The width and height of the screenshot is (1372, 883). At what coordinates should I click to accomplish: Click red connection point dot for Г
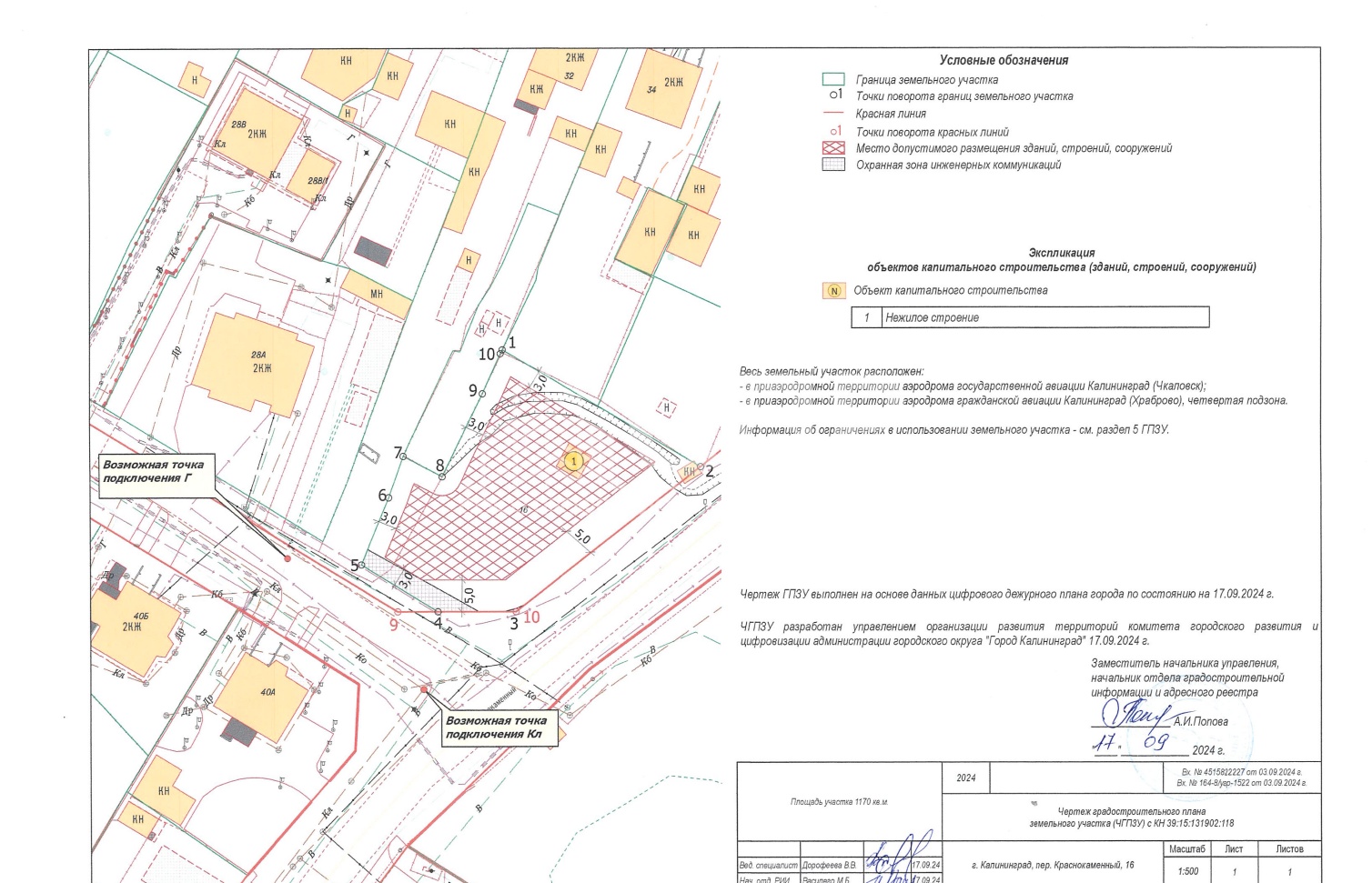coord(288,558)
